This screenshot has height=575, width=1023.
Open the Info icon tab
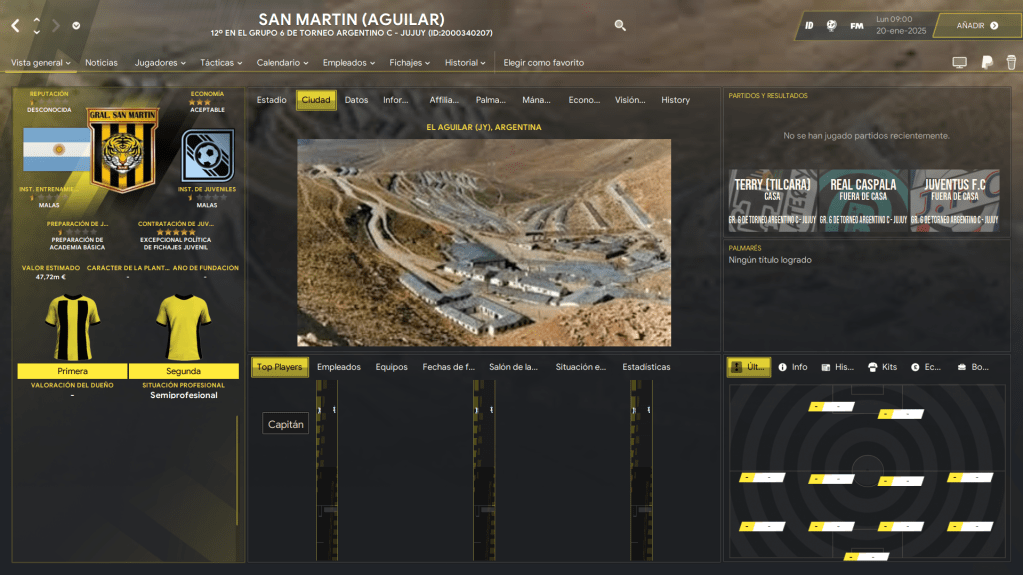pyautogui.click(x=792, y=367)
